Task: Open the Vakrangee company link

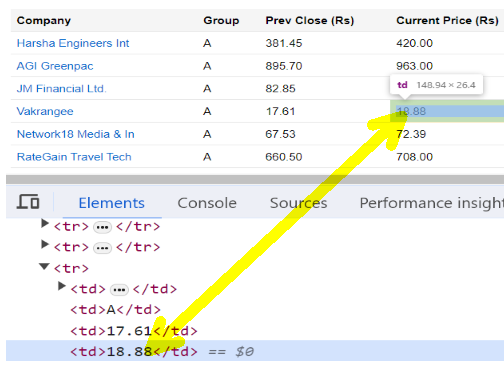Action: click(x=45, y=111)
